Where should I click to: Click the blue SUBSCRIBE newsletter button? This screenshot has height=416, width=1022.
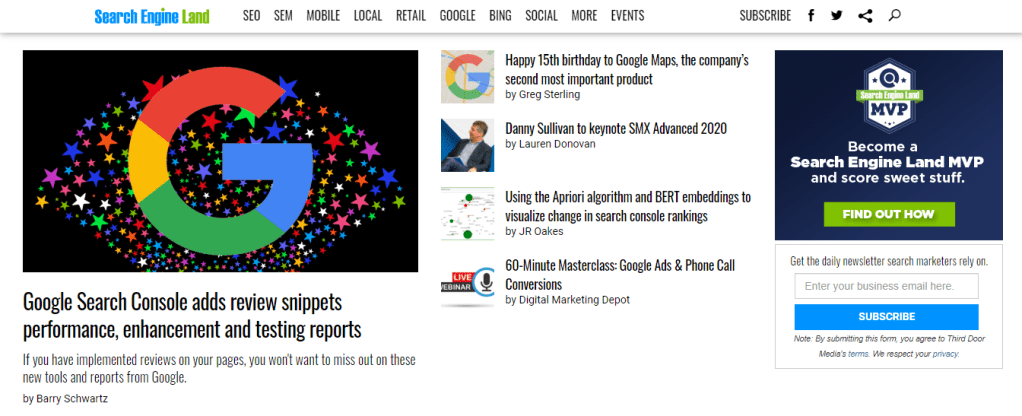[886, 317]
